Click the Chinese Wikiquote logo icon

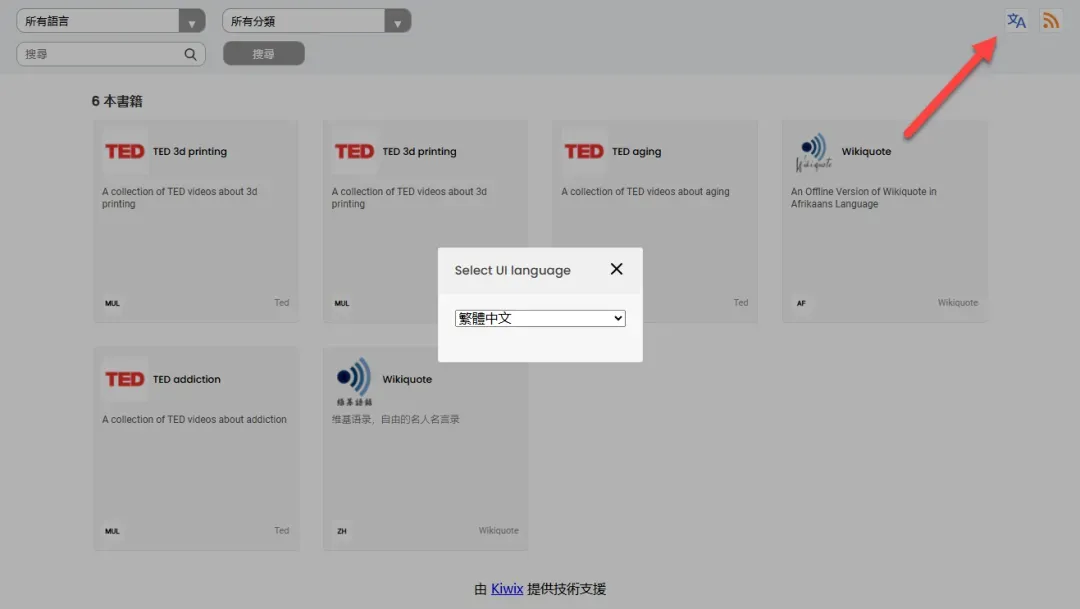pyautogui.click(x=354, y=380)
